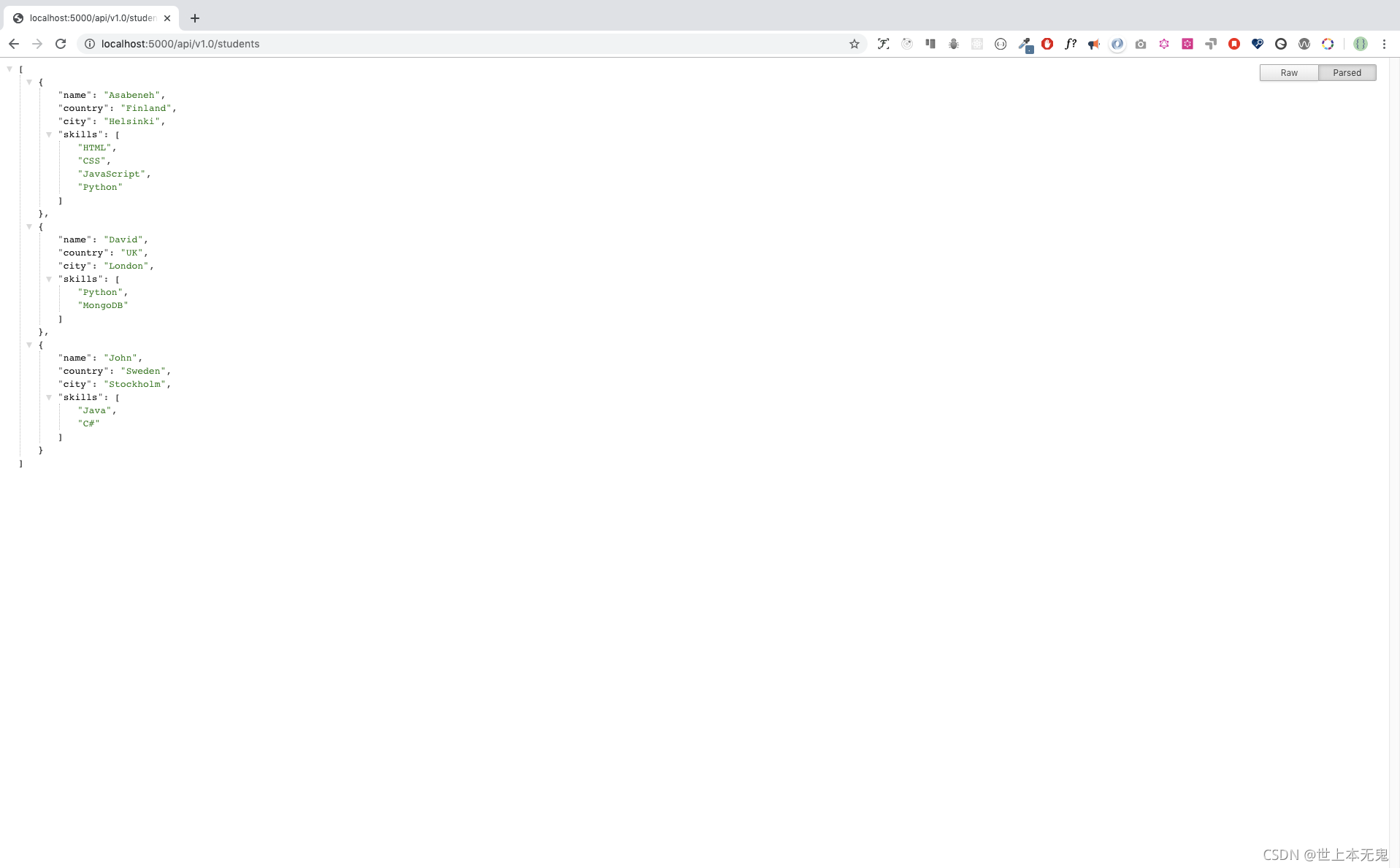Viewport: 1400px width, 868px height.
Task: Open the red stop-hand ad blocker extension
Action: [x=1047, y=44]
